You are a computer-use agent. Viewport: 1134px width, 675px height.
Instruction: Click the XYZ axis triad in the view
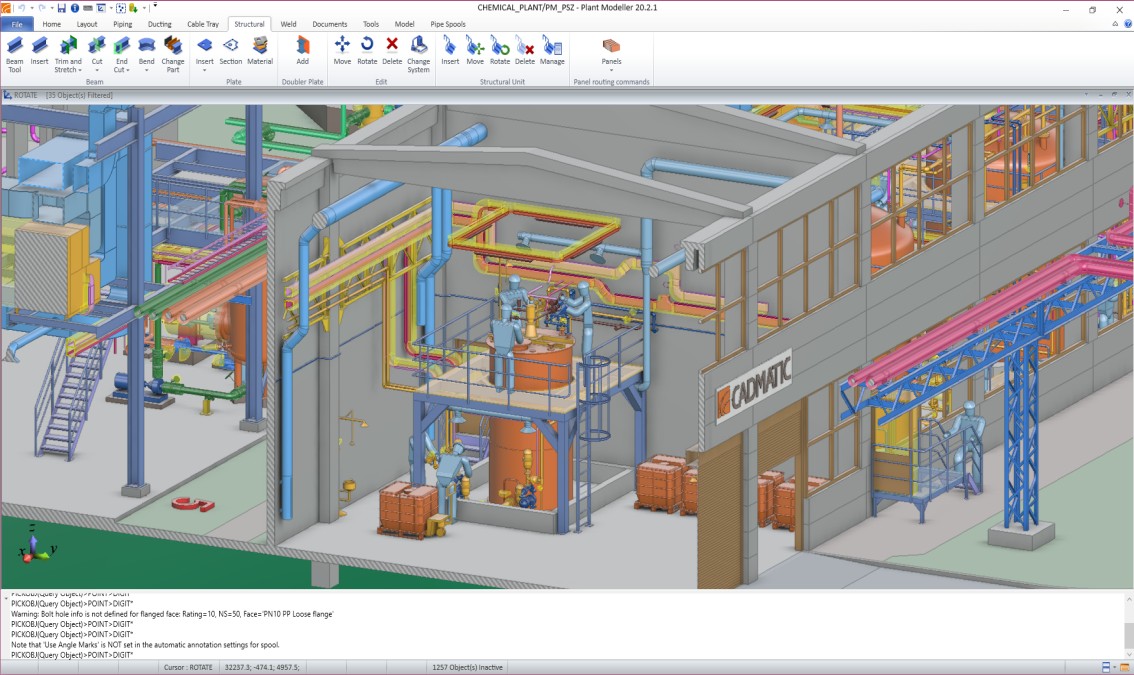[x=36, y=544]
